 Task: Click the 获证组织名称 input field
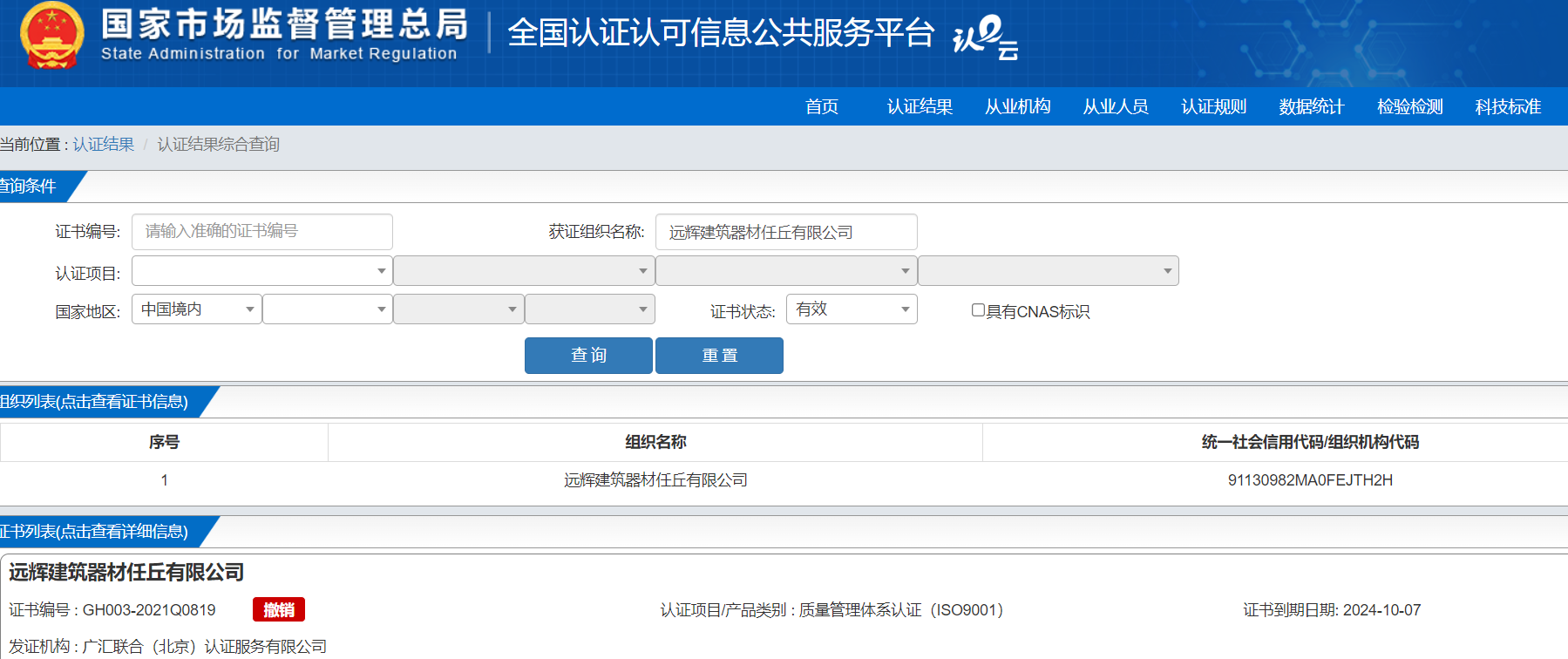[786, 232]
